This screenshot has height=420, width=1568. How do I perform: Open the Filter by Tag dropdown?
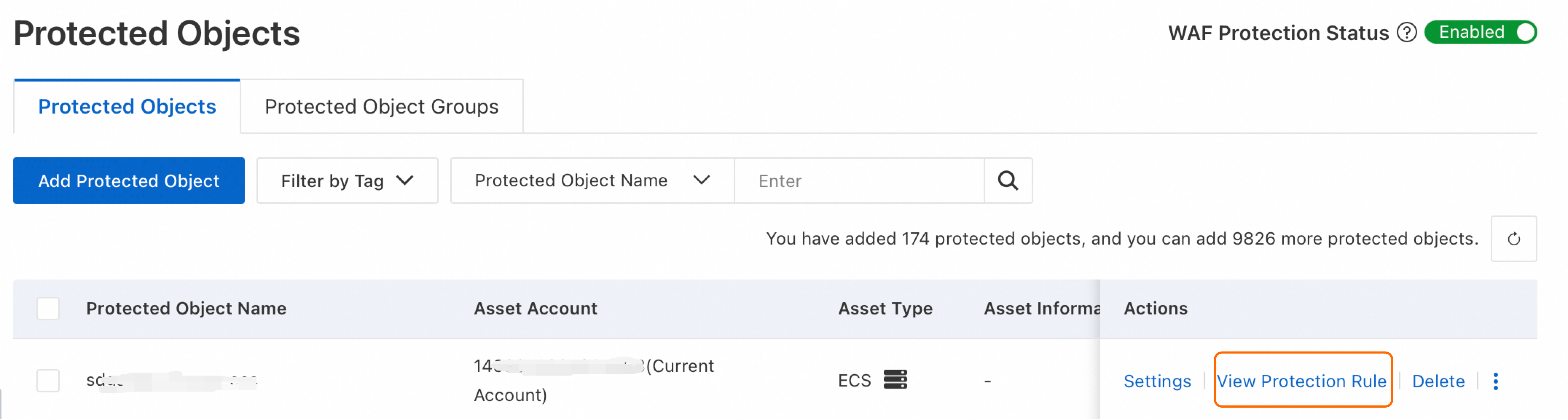(x=347, y=181)
